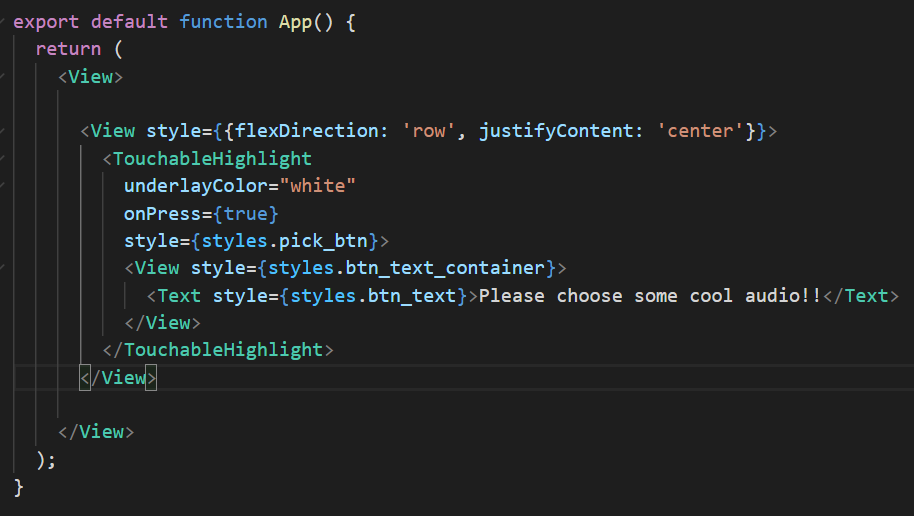Viewport: 914px width, 516px height.
Task: Click the 'Please choose some cool audio!!' text
Action: click(650, 296)
